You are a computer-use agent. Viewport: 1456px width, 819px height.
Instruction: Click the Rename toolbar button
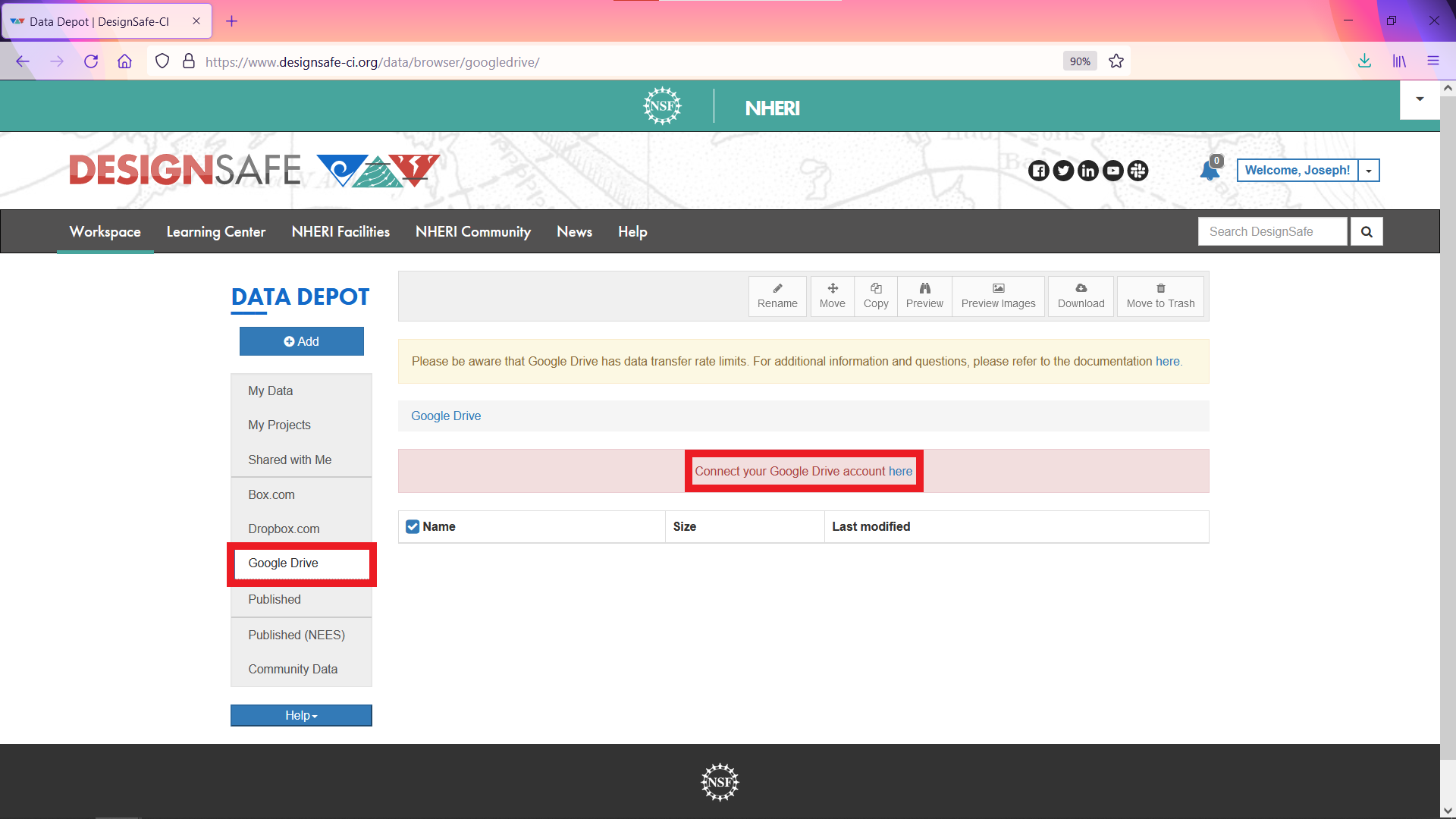(x=777, y=296)
